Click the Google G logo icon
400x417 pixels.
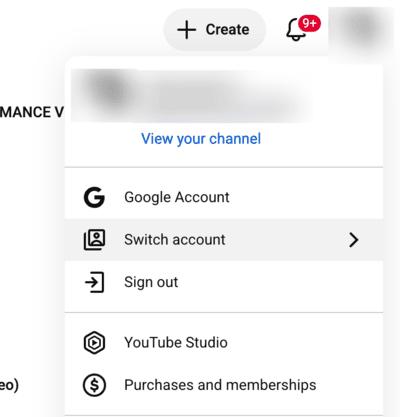(x=94, y=197)
